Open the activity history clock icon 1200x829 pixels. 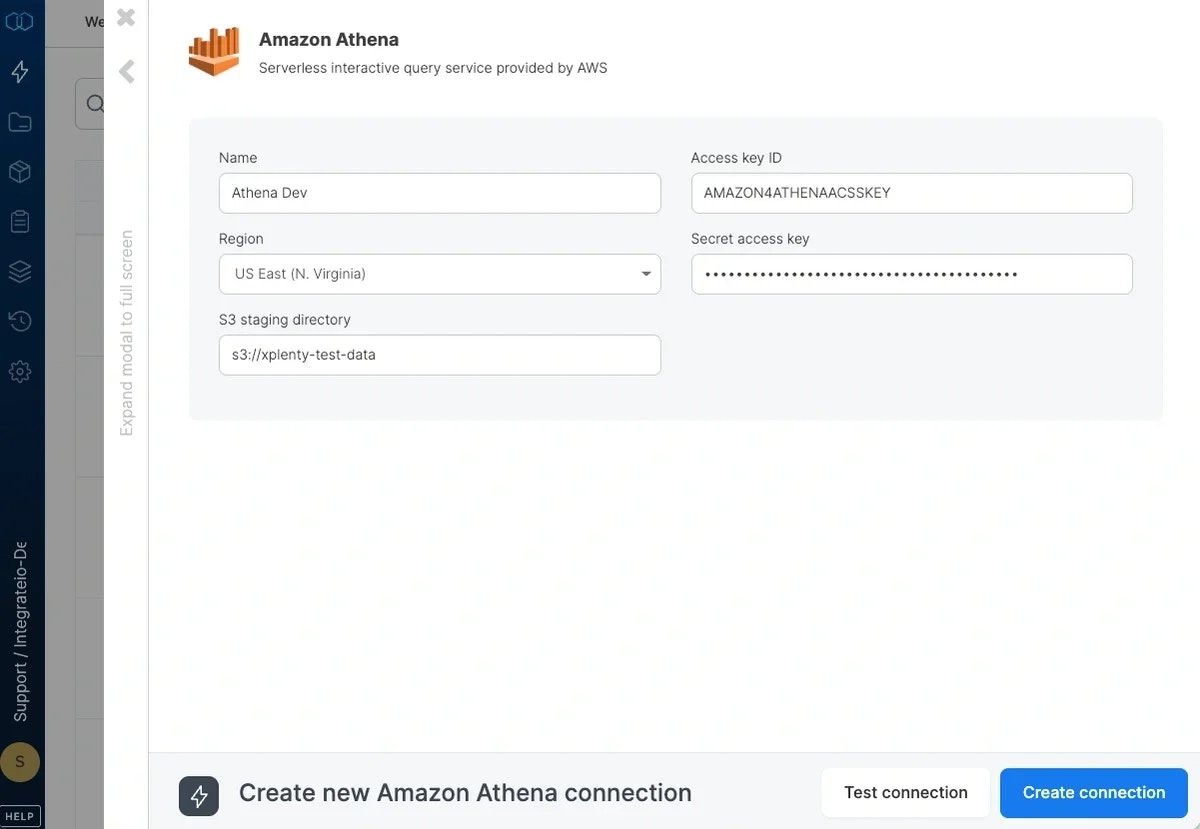coord(20,321)
